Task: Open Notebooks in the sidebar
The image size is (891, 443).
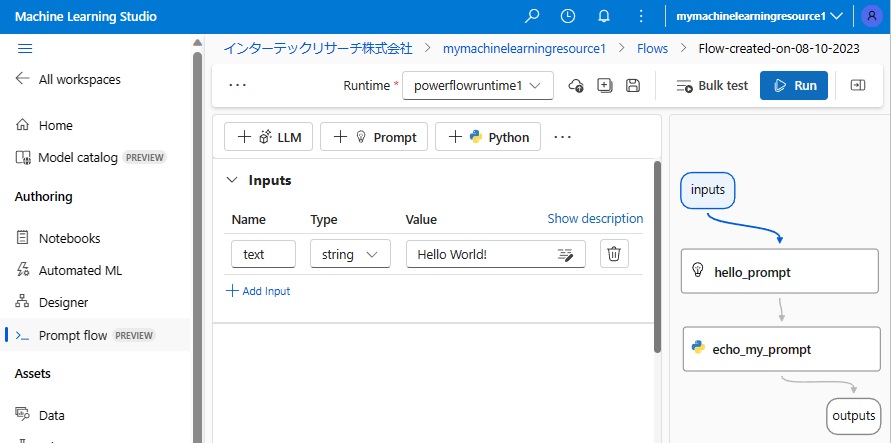Action: pyautogui.click(x=69, y=238)
